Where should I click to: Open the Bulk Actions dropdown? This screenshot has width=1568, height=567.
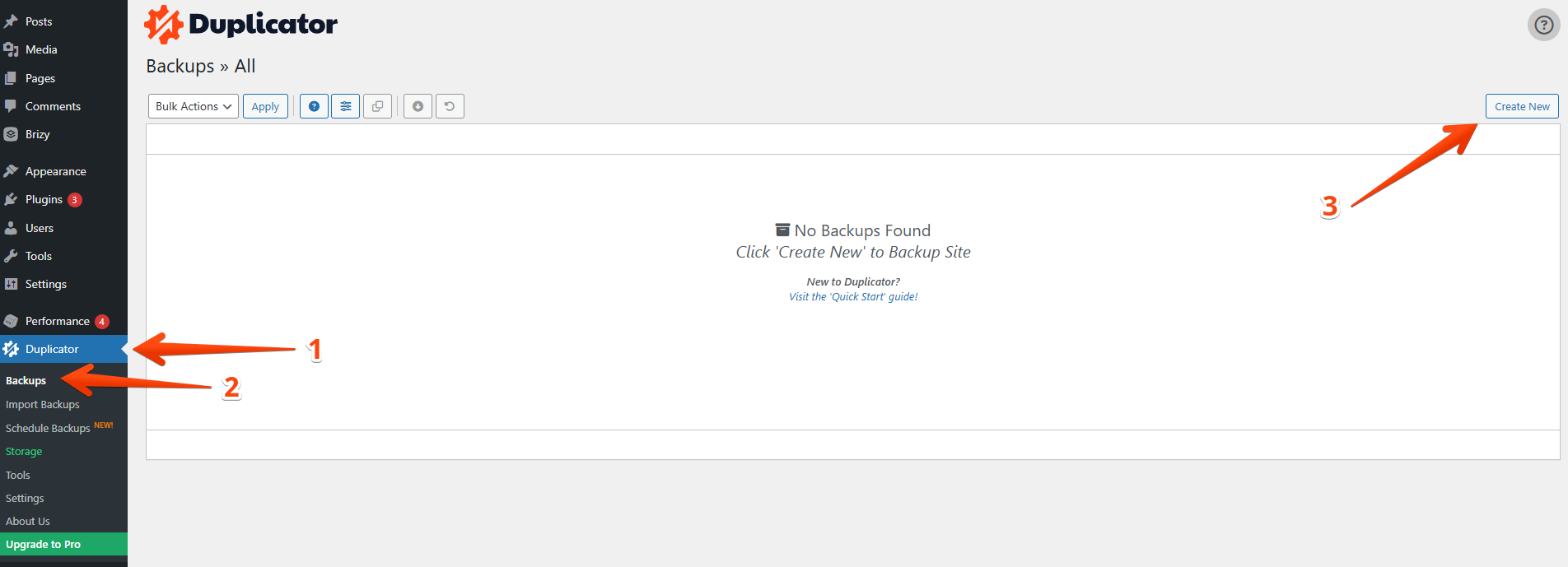pyautogui.click(x=194, y=106)
